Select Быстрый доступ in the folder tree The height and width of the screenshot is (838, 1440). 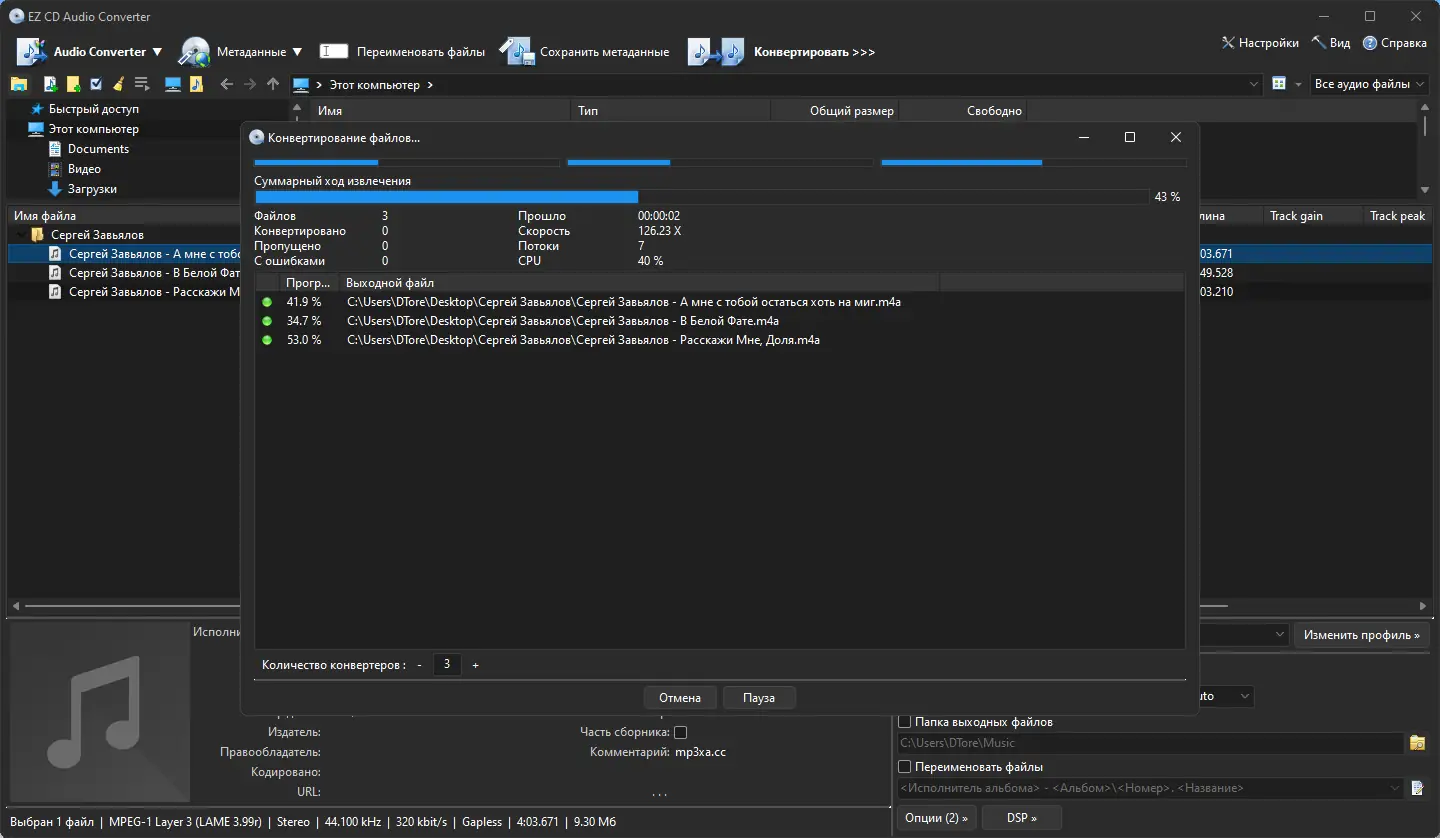tap(94, 109)
